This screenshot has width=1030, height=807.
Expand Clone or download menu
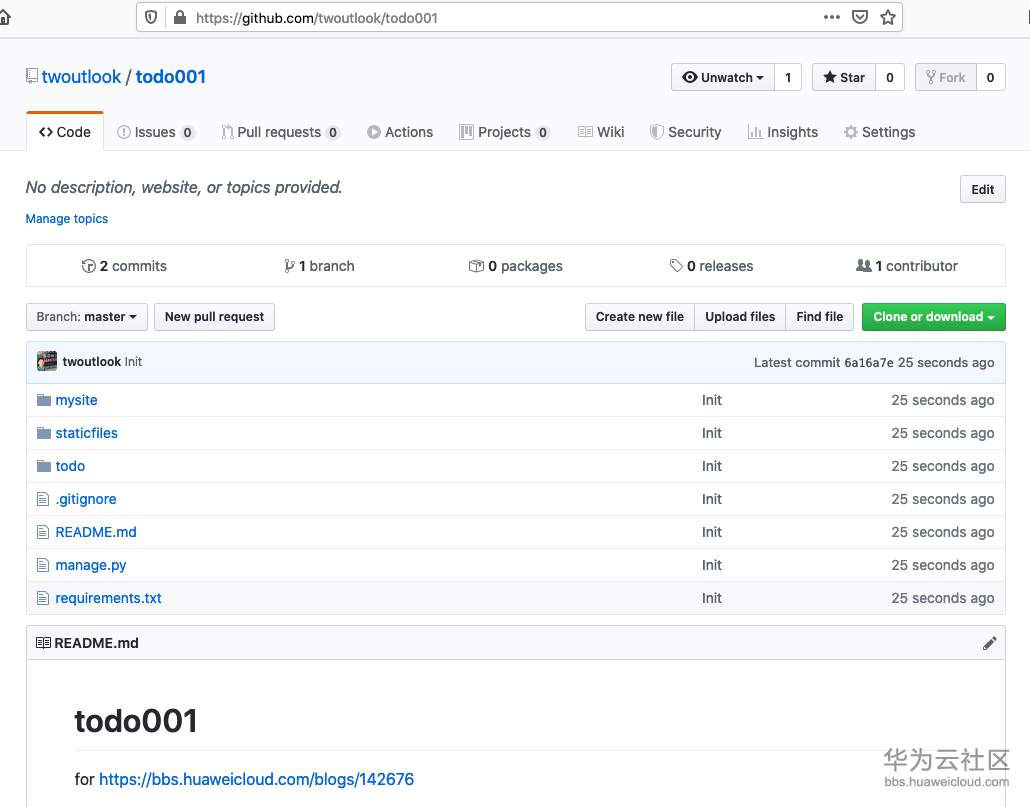[933, 316]
